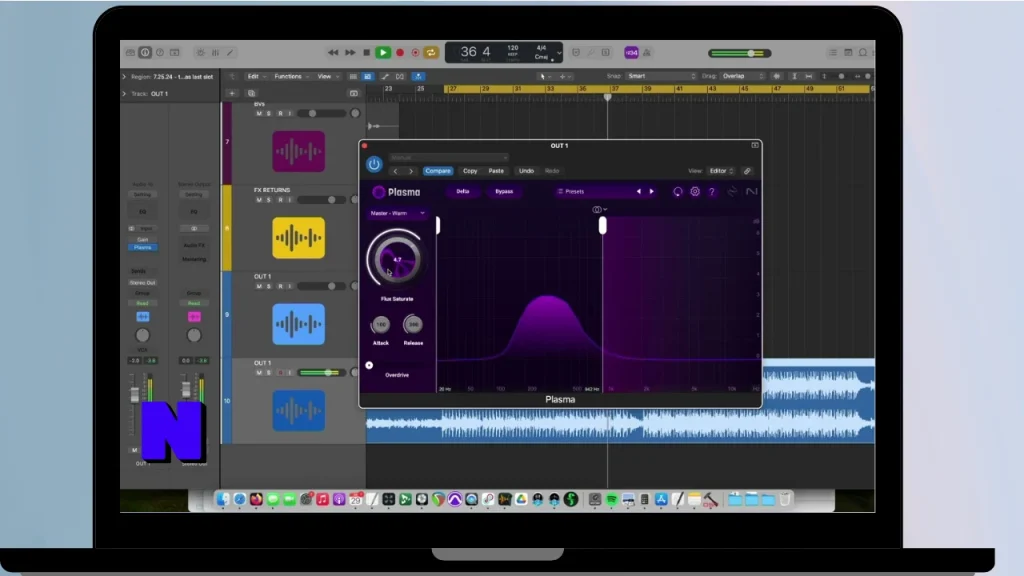Click the Compare button
Screen dimensions: 1024x576
click(x=438, y=171)
